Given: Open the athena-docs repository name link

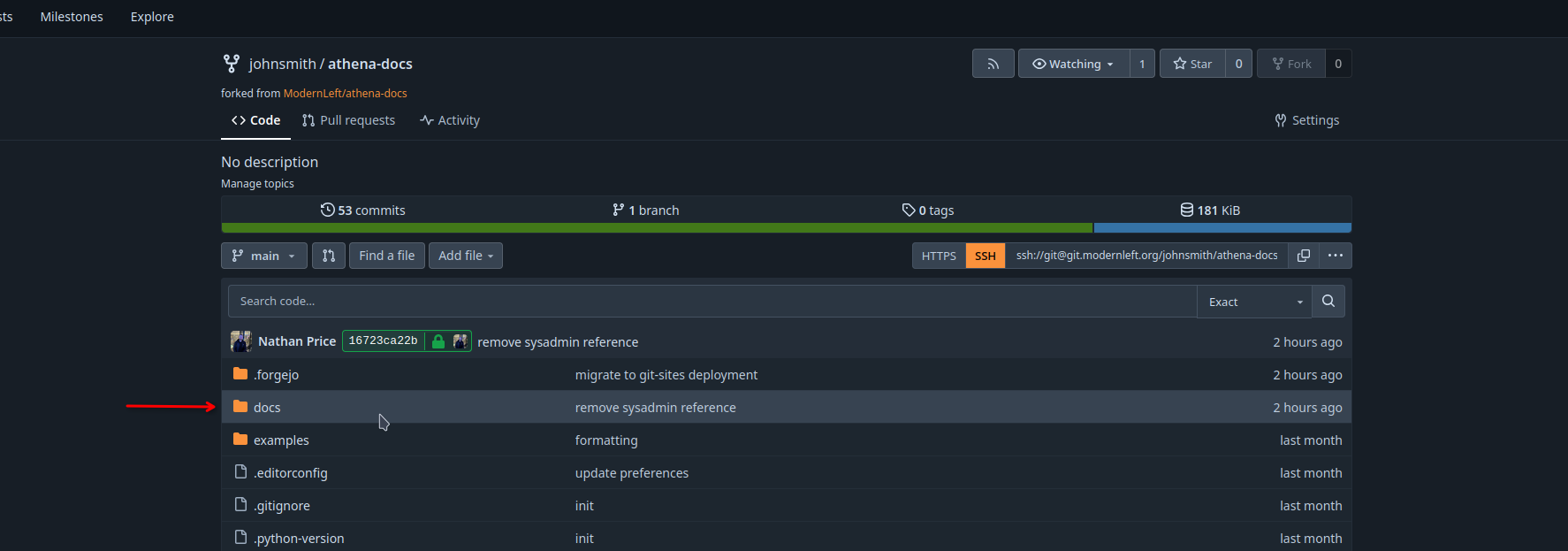Looking at the screenshot, I should pos(370,64).
